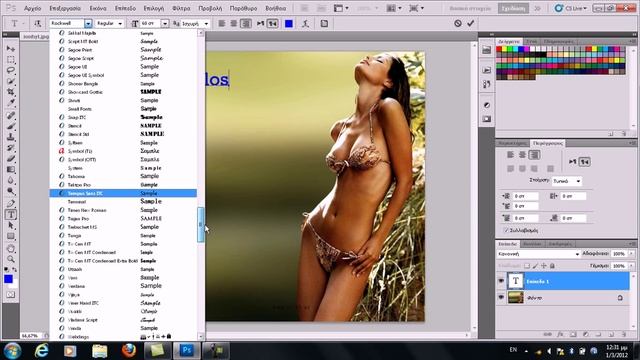This screenshot has height=360, width=640.
Task: Open the layer fill slider dropdown
Action: click(x=631, y=266)
